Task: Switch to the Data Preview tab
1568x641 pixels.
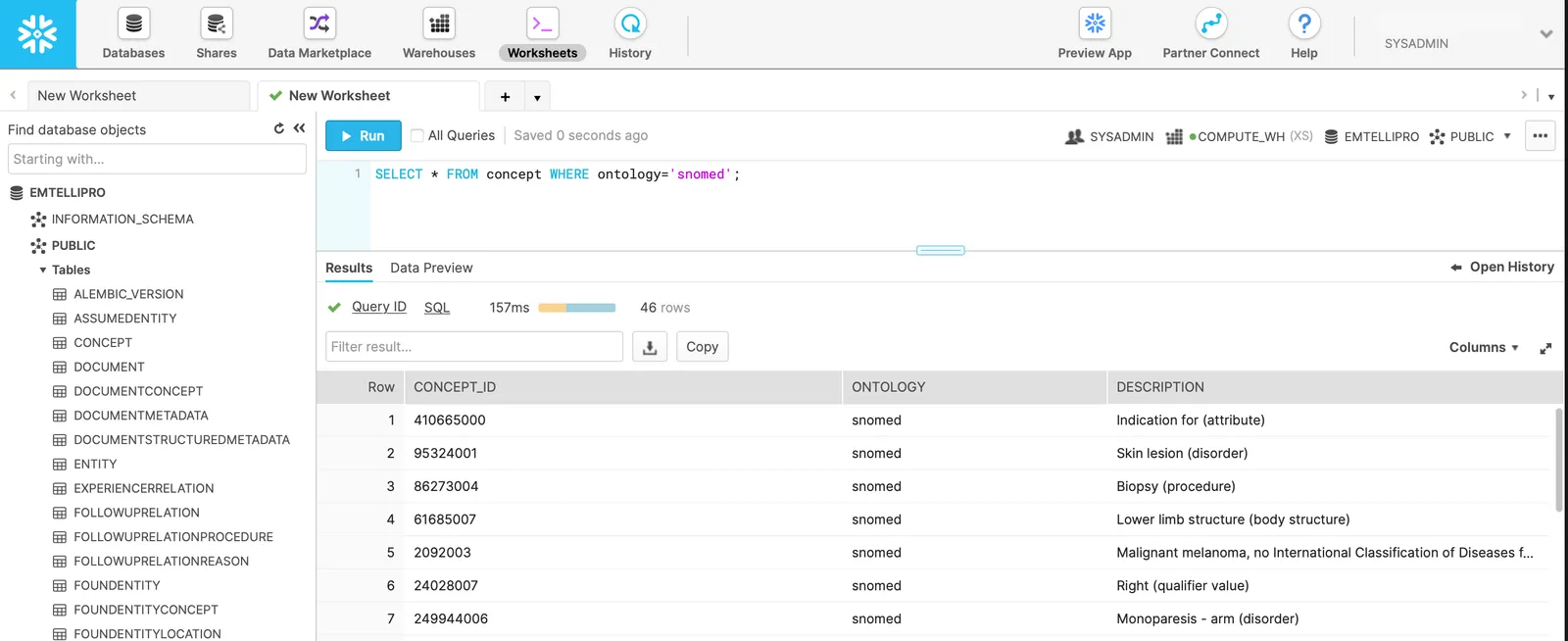Action: [431, 268]
